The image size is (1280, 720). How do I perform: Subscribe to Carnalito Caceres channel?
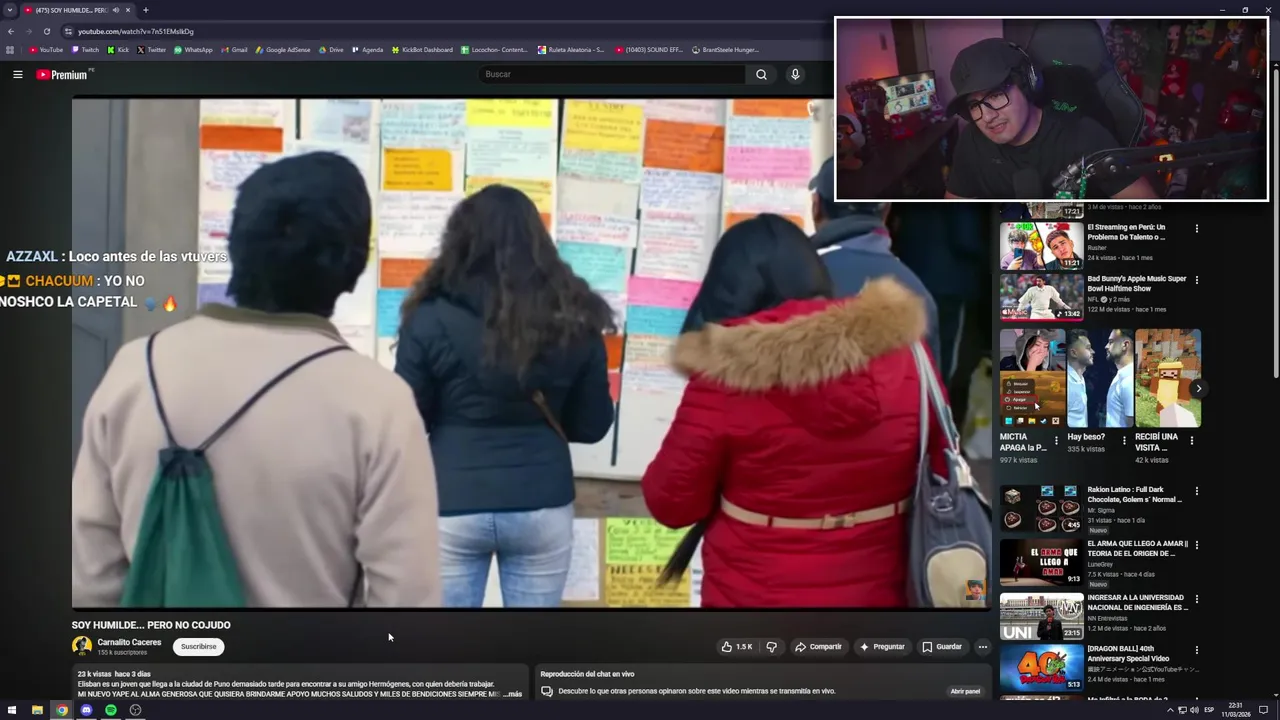point(198,646)
